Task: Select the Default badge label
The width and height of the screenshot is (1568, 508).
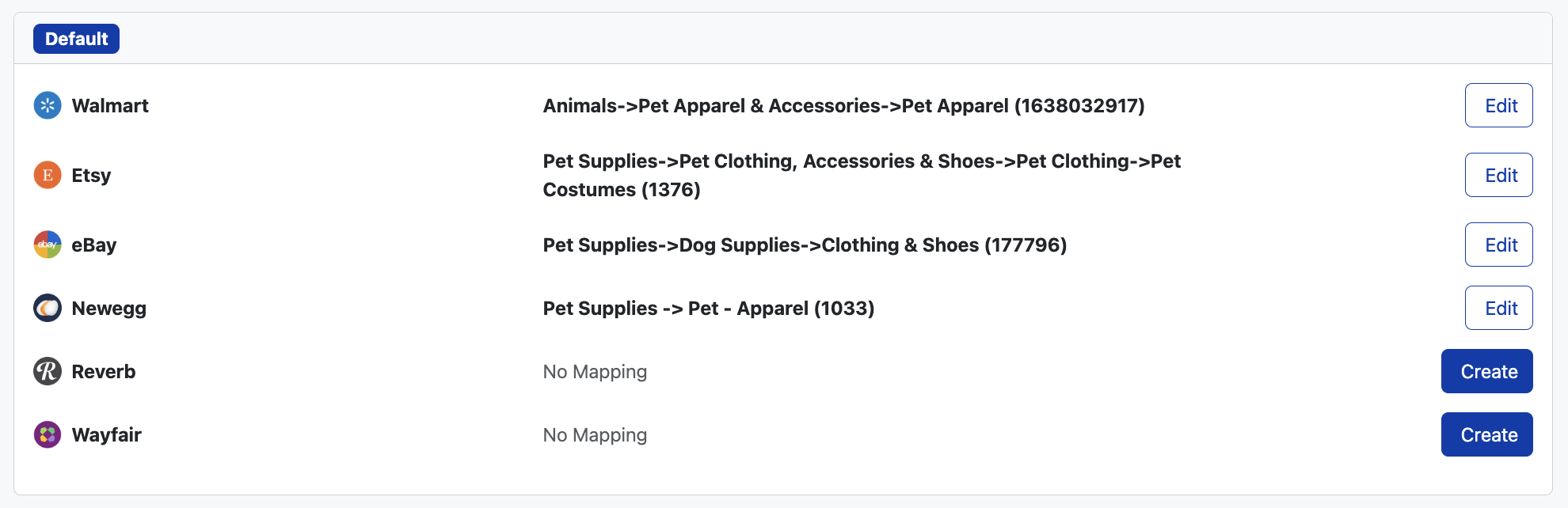Action: tap(76, 39)
